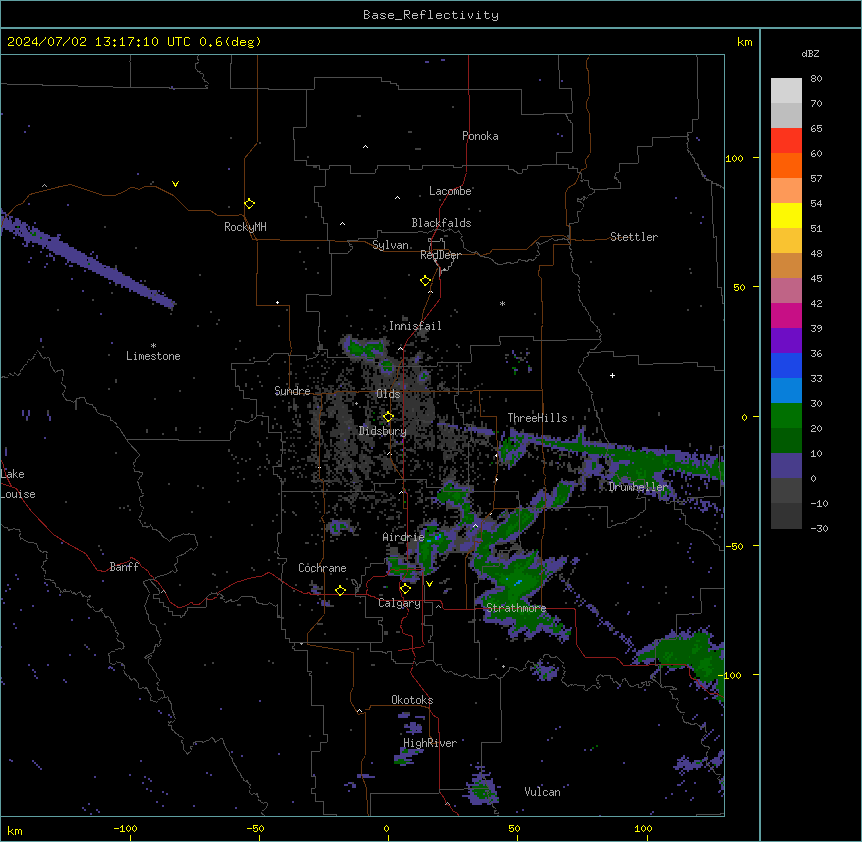Click the yellow diamond marker below Cochrane

(340, 591)
